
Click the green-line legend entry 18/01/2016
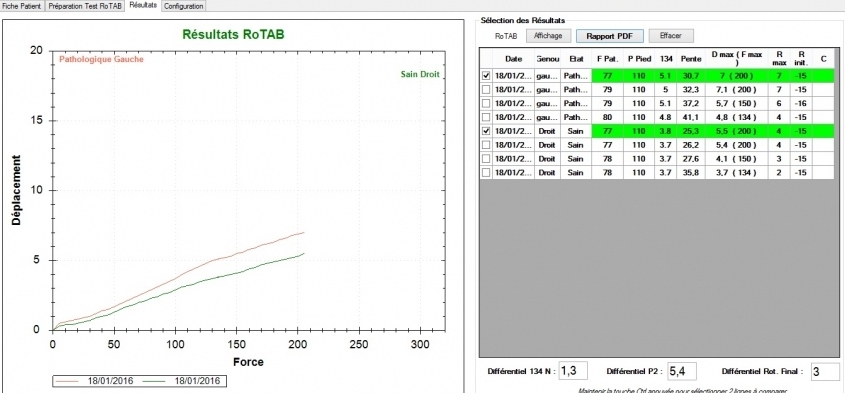point(181,381)
